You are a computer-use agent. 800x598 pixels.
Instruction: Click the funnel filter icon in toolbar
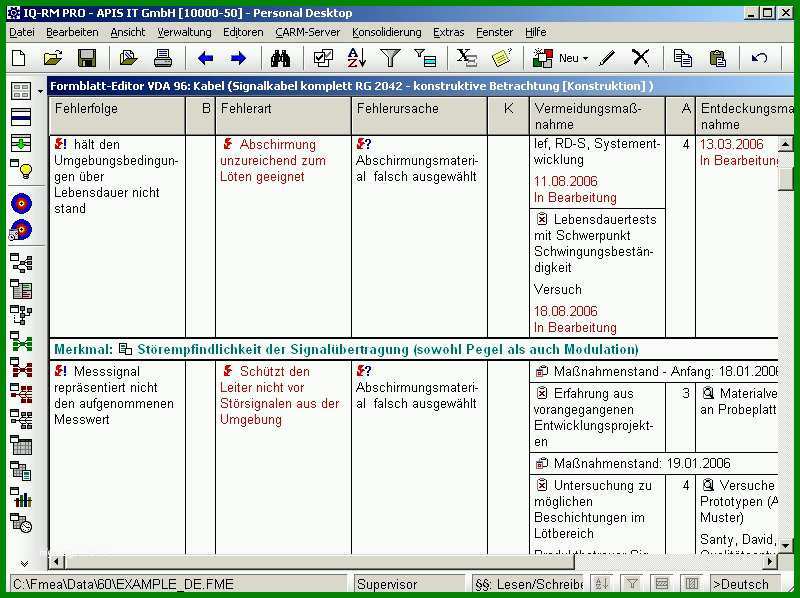tap(390, 58)
